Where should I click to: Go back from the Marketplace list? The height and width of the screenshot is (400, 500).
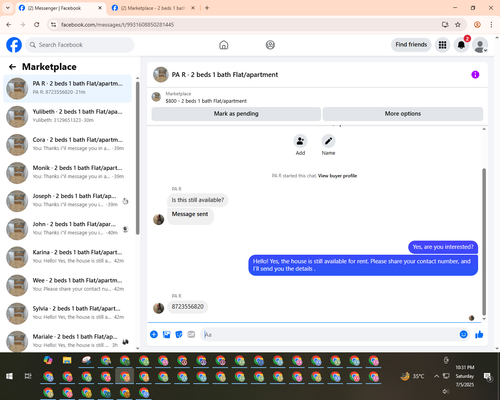tap(12, 67)
